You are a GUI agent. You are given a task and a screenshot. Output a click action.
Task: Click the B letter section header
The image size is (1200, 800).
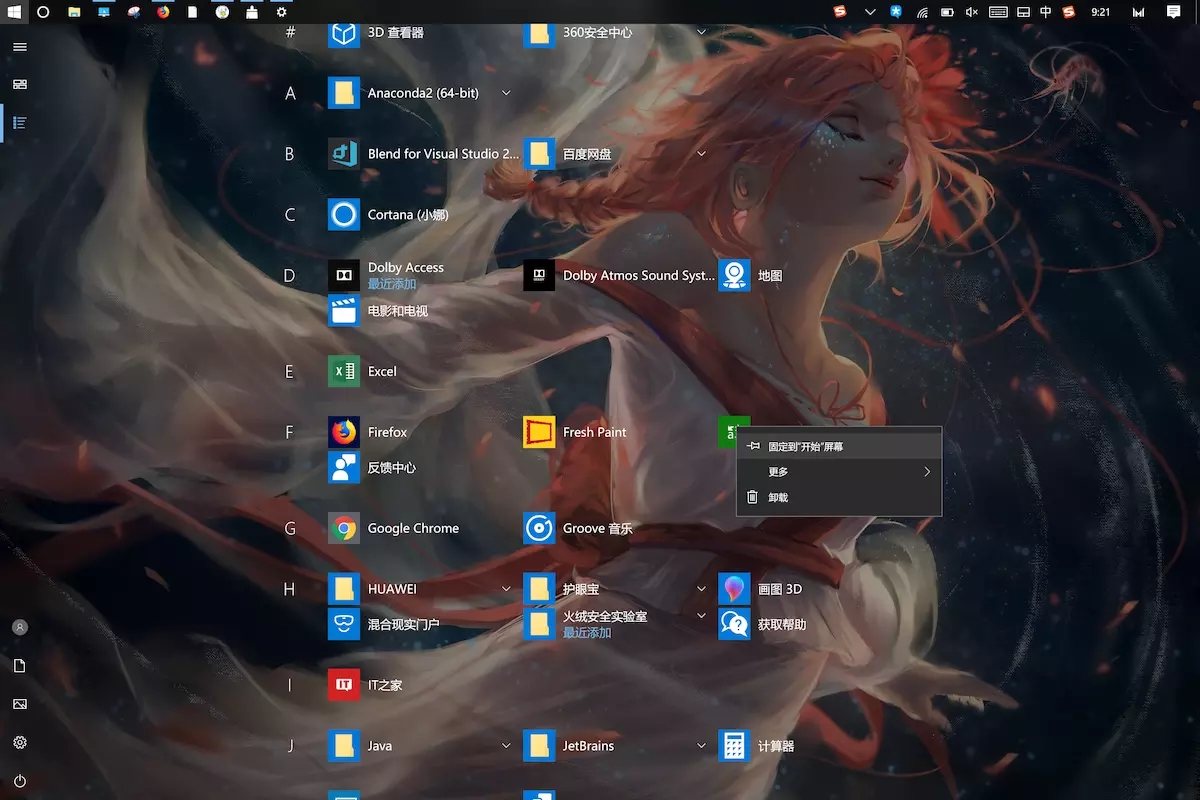pyautogui.click(x=290, y=154)
